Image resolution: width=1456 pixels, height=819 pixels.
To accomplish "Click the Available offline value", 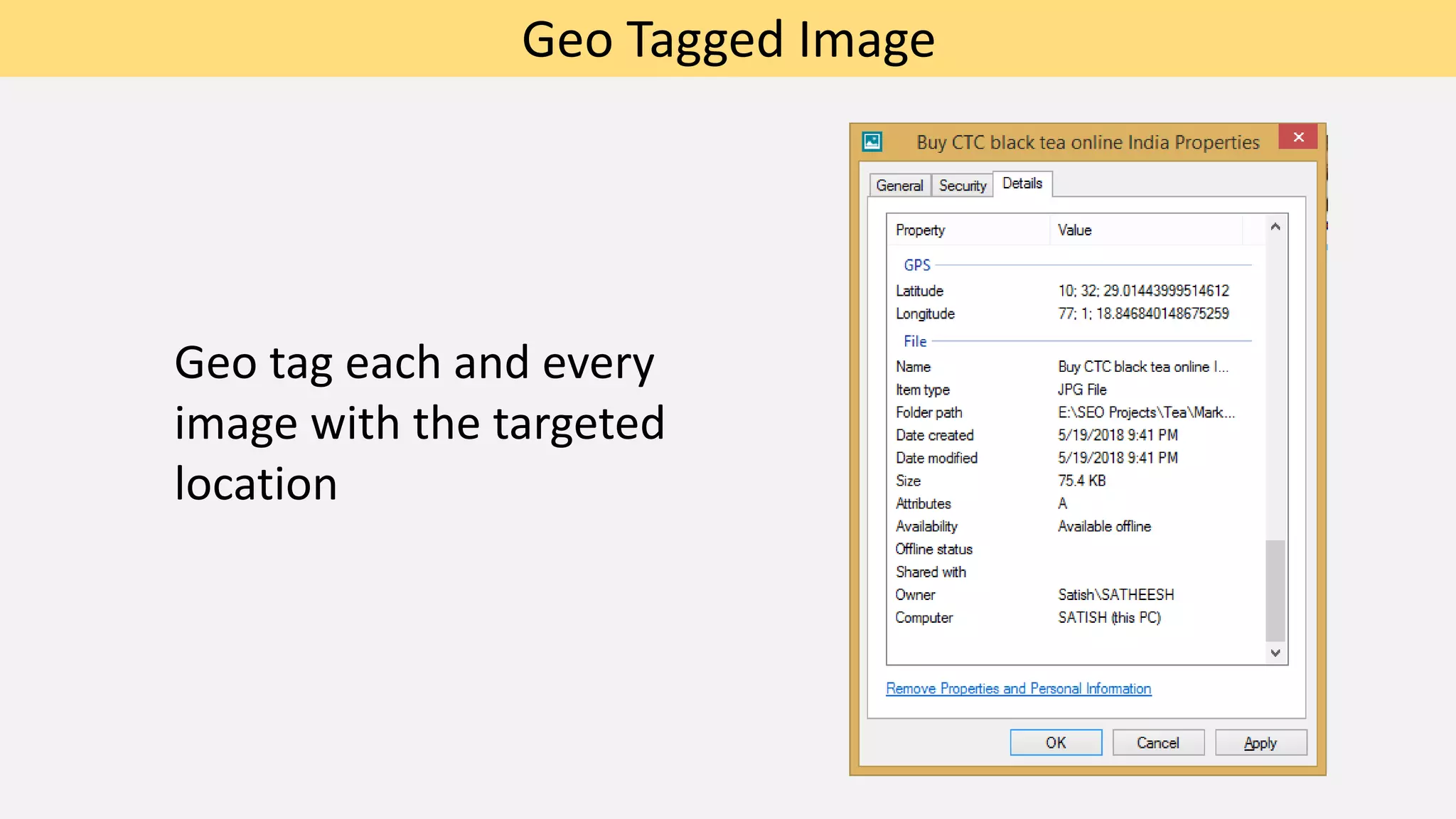I will point(1105,526).
